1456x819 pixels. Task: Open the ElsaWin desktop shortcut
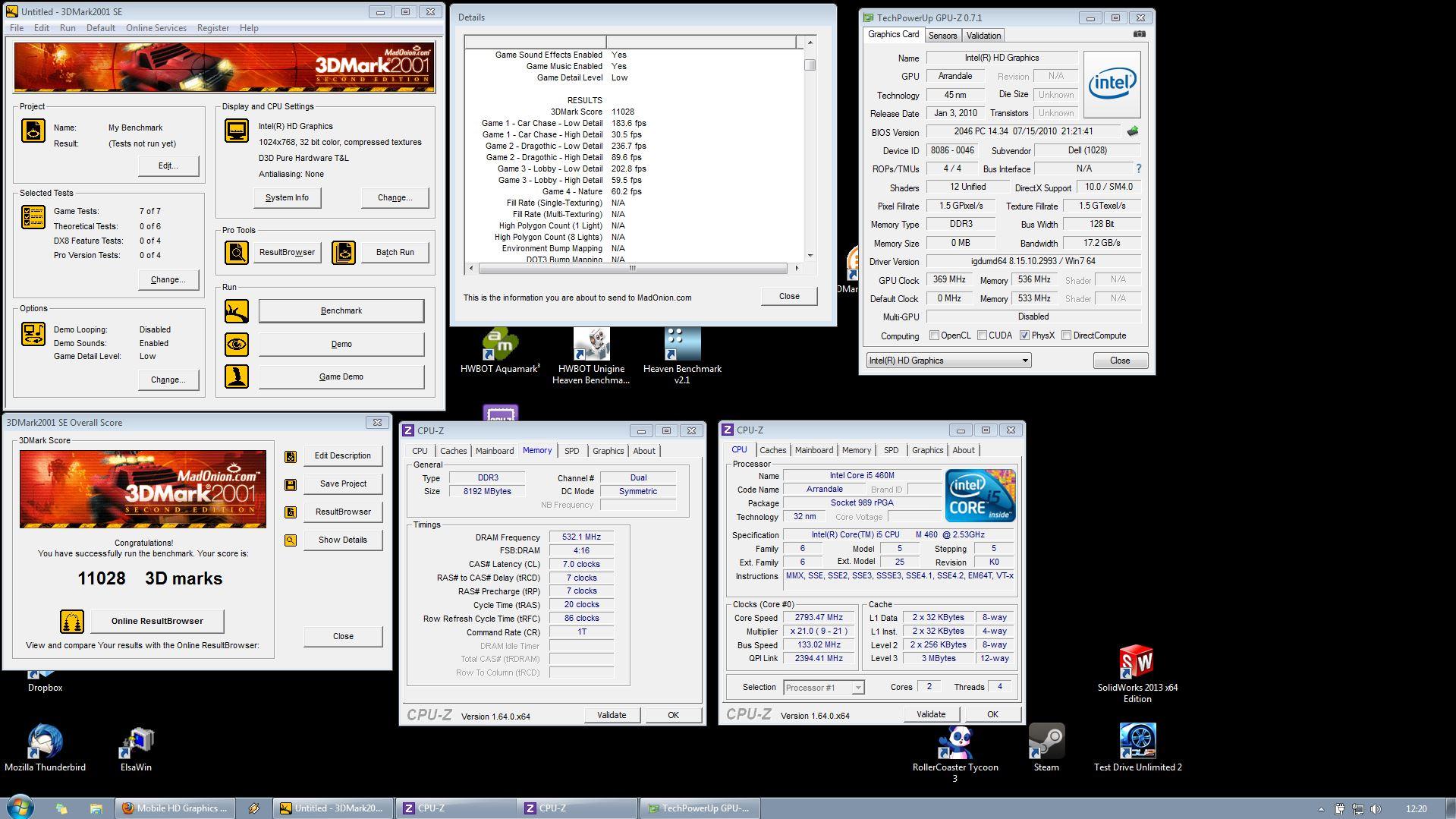(136, 749)
